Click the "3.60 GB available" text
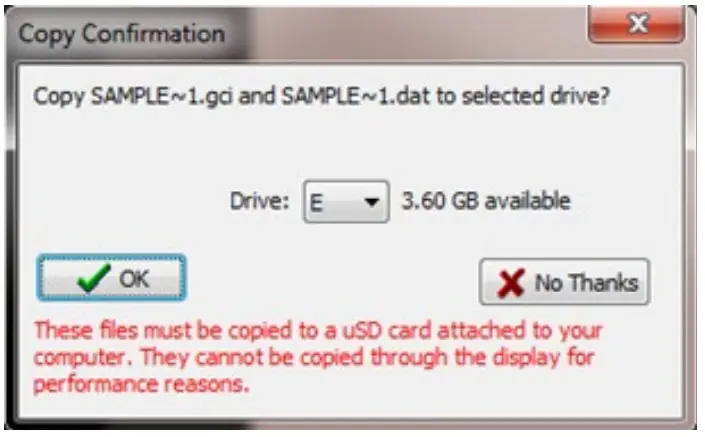Screen dimensions: 705x437 [x=486, y=201]
